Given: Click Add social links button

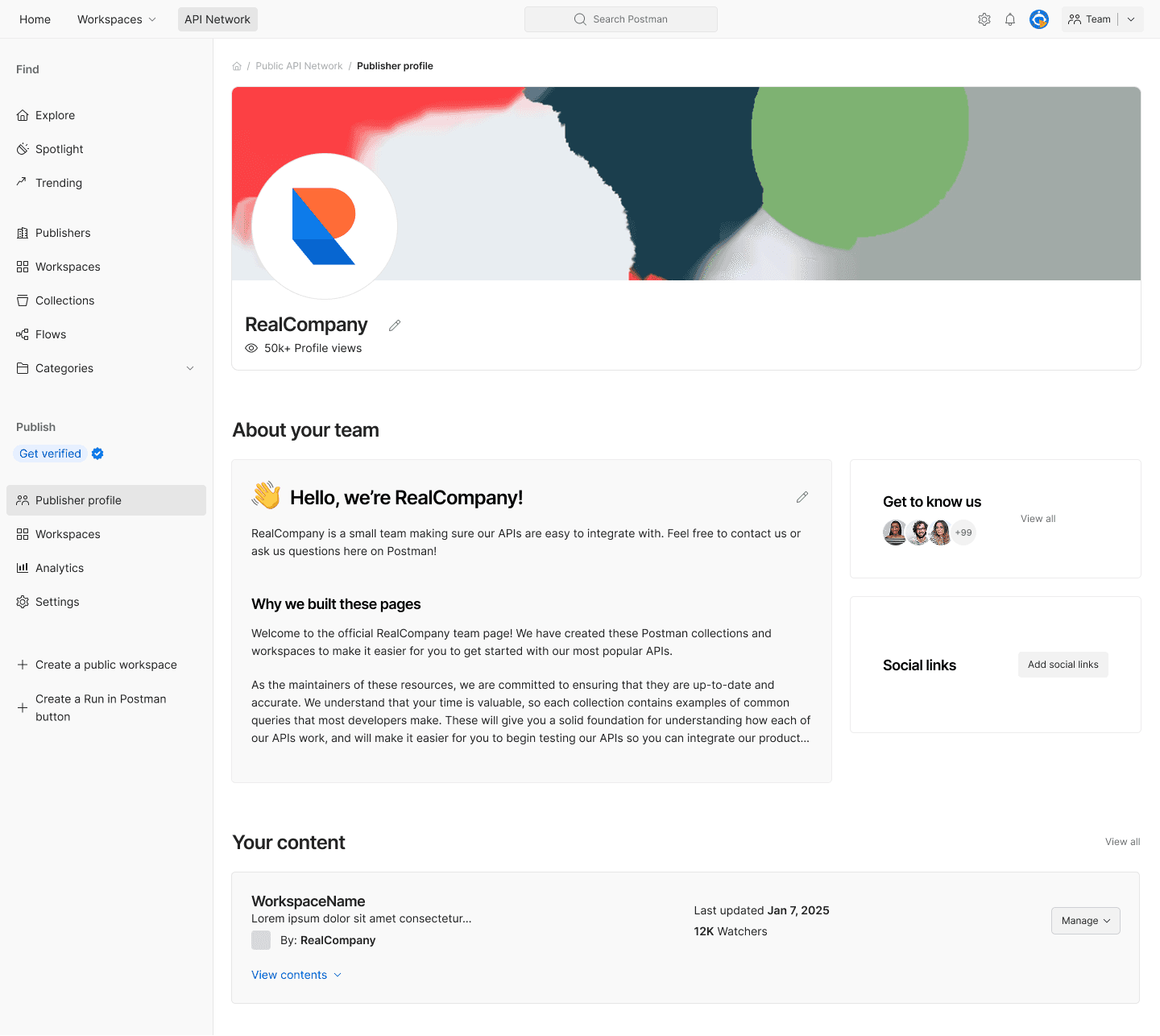Looking at the screenshot, I should tap(1063, 665).
